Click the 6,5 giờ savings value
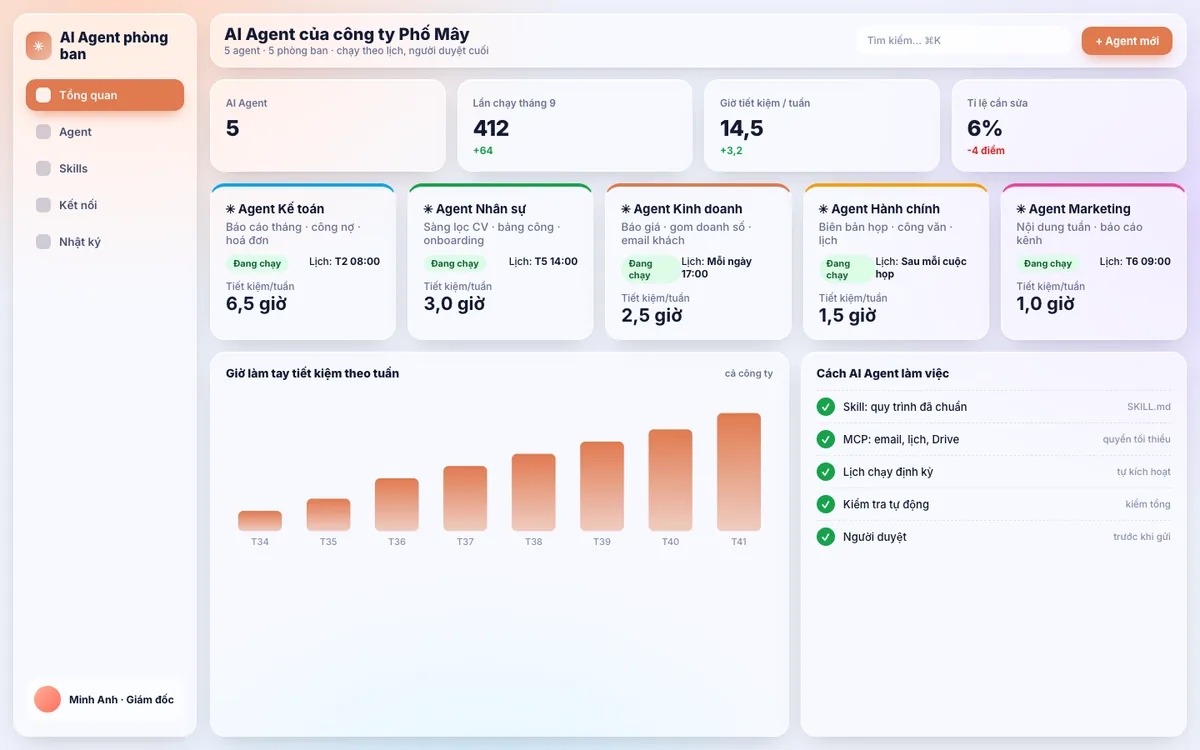This screenshot has width=1200, height=750. 256,304
